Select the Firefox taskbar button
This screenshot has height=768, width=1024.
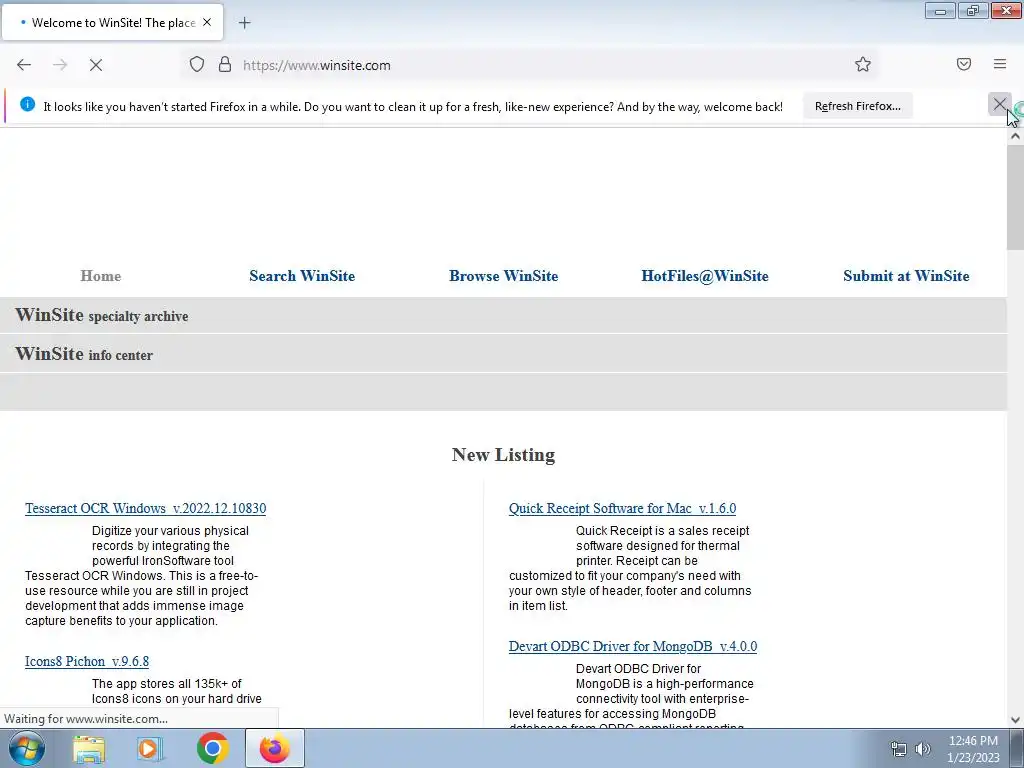coord(274,748)
